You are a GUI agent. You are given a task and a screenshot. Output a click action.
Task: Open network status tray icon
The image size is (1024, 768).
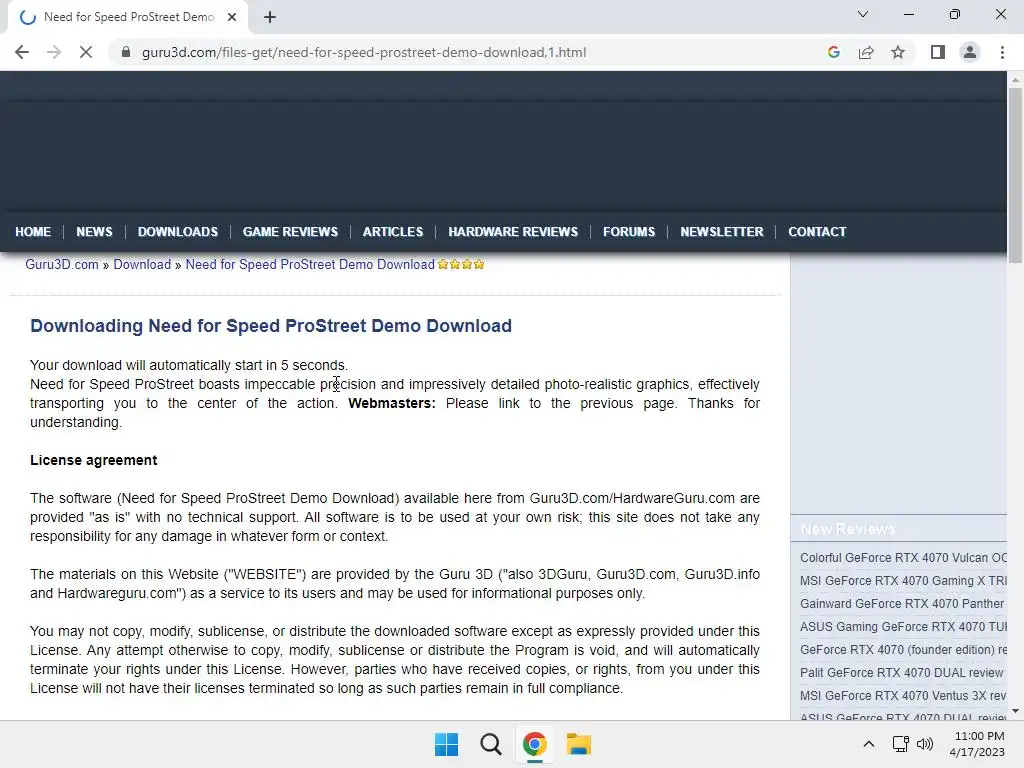[901, 744]
